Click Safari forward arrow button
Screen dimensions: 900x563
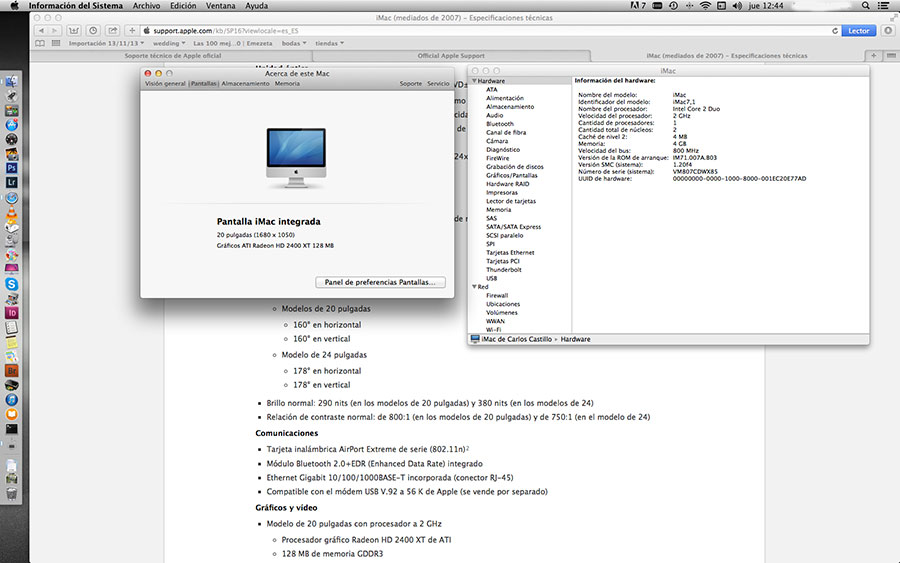[55, 30]
